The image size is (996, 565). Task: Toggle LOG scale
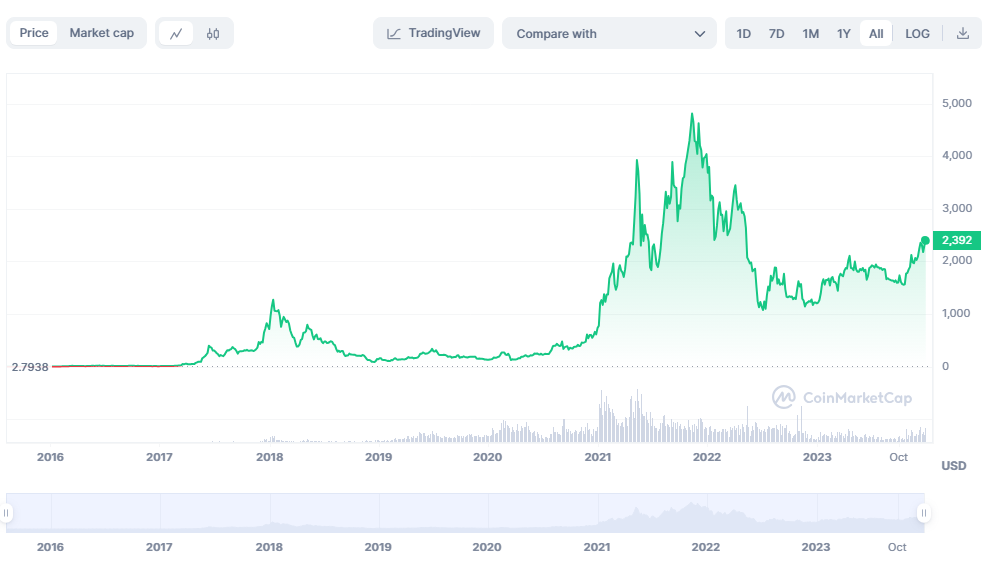point(917,34)
